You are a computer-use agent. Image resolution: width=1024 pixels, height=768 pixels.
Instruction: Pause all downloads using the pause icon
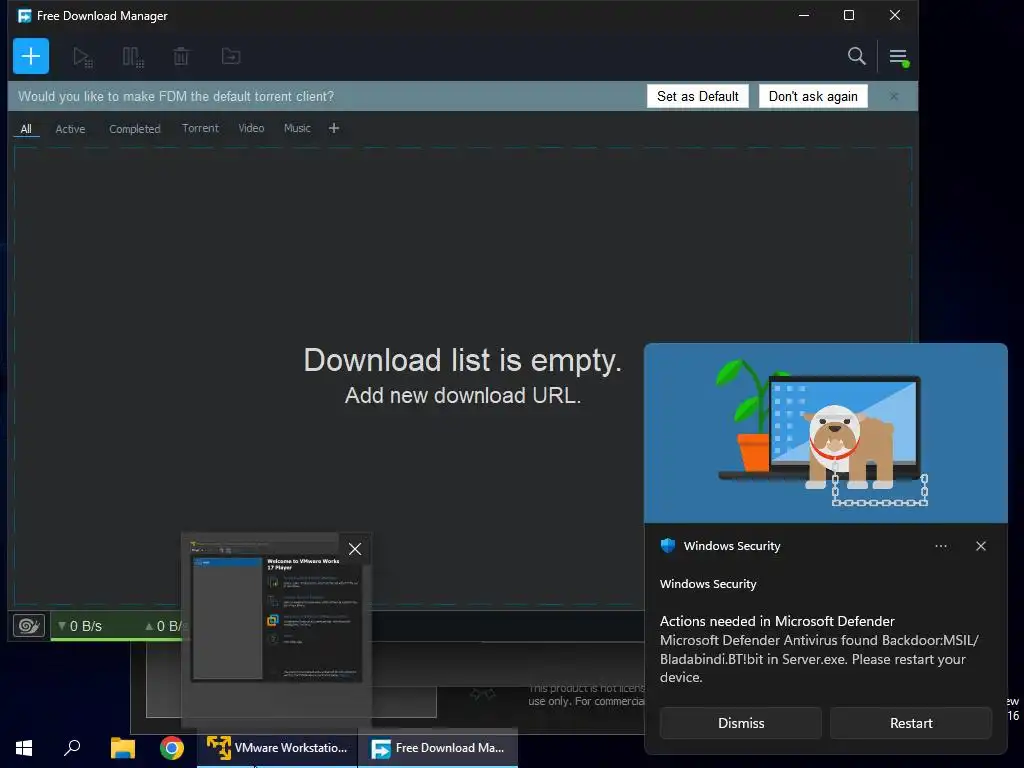[x=133, y=57]
